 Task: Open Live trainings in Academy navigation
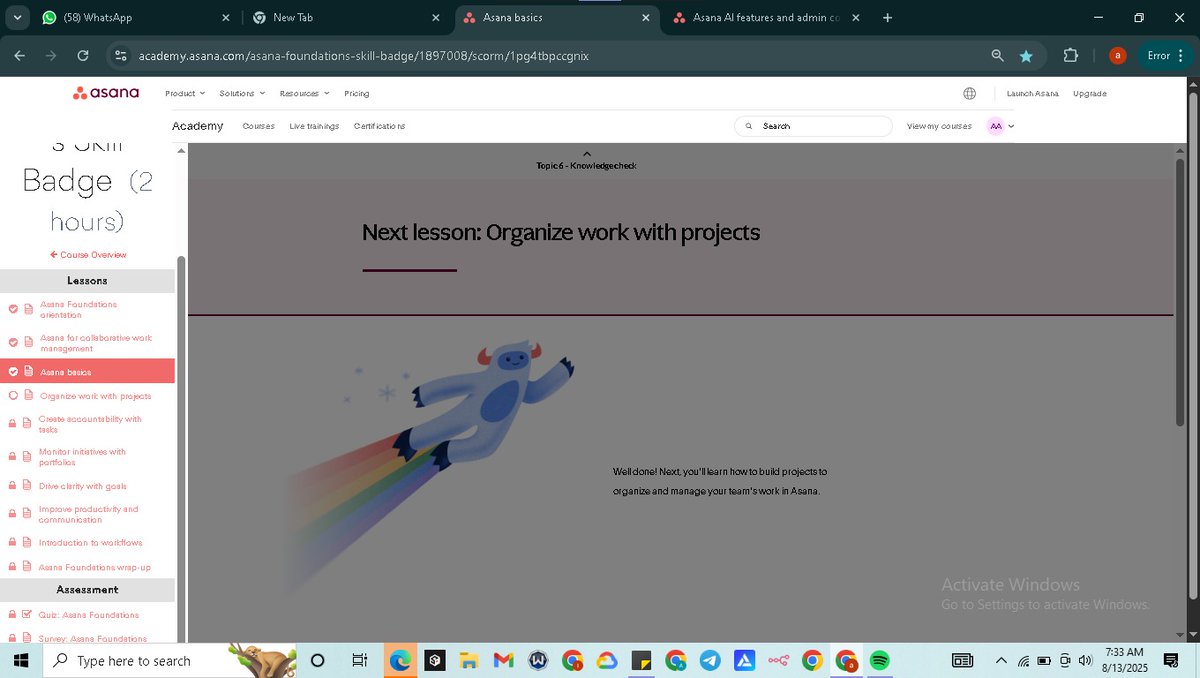pyautogui.click(x=314, y=126)
